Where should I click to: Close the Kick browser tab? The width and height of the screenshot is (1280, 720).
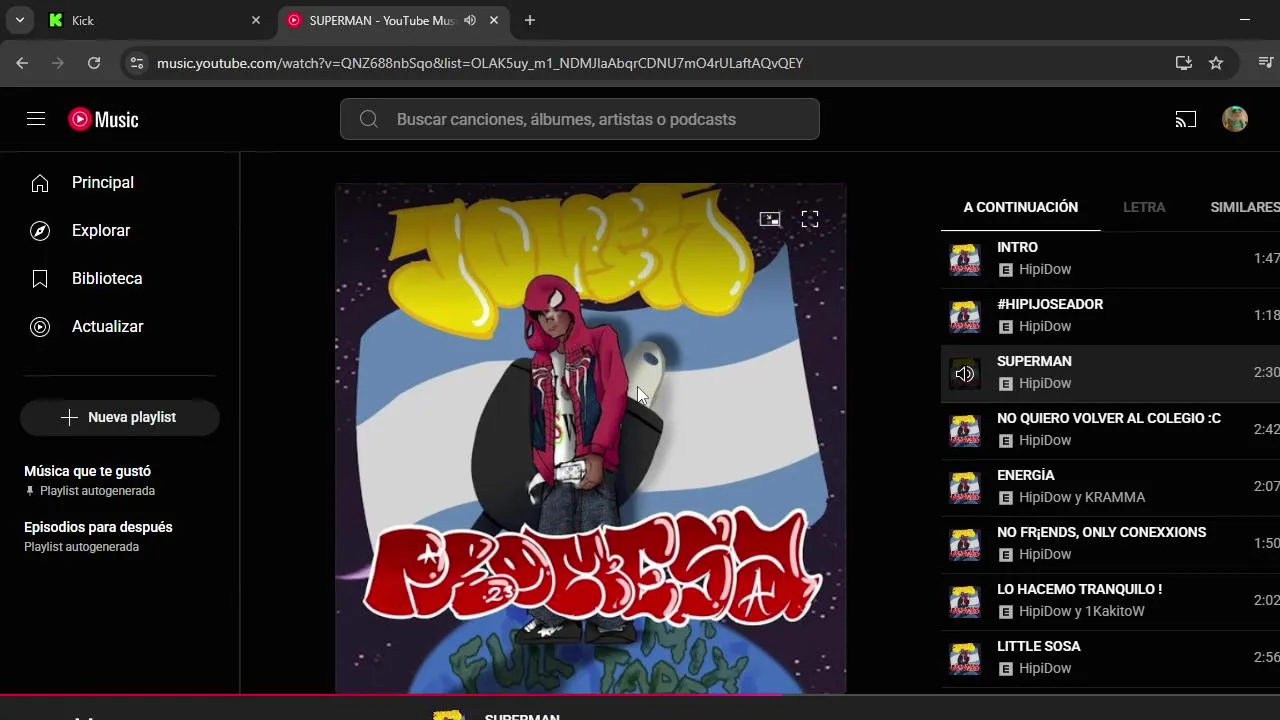256,20
